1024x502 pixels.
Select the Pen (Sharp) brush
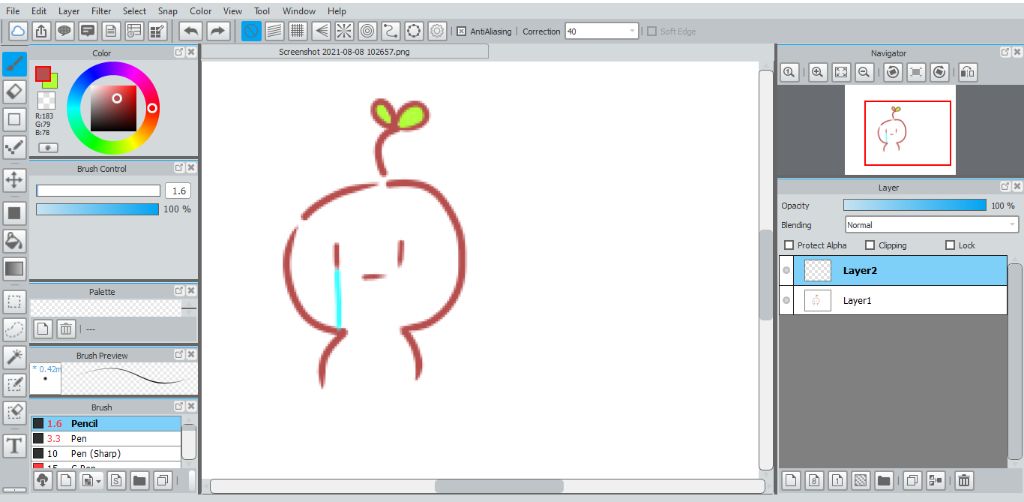click(x=106, y=453)
